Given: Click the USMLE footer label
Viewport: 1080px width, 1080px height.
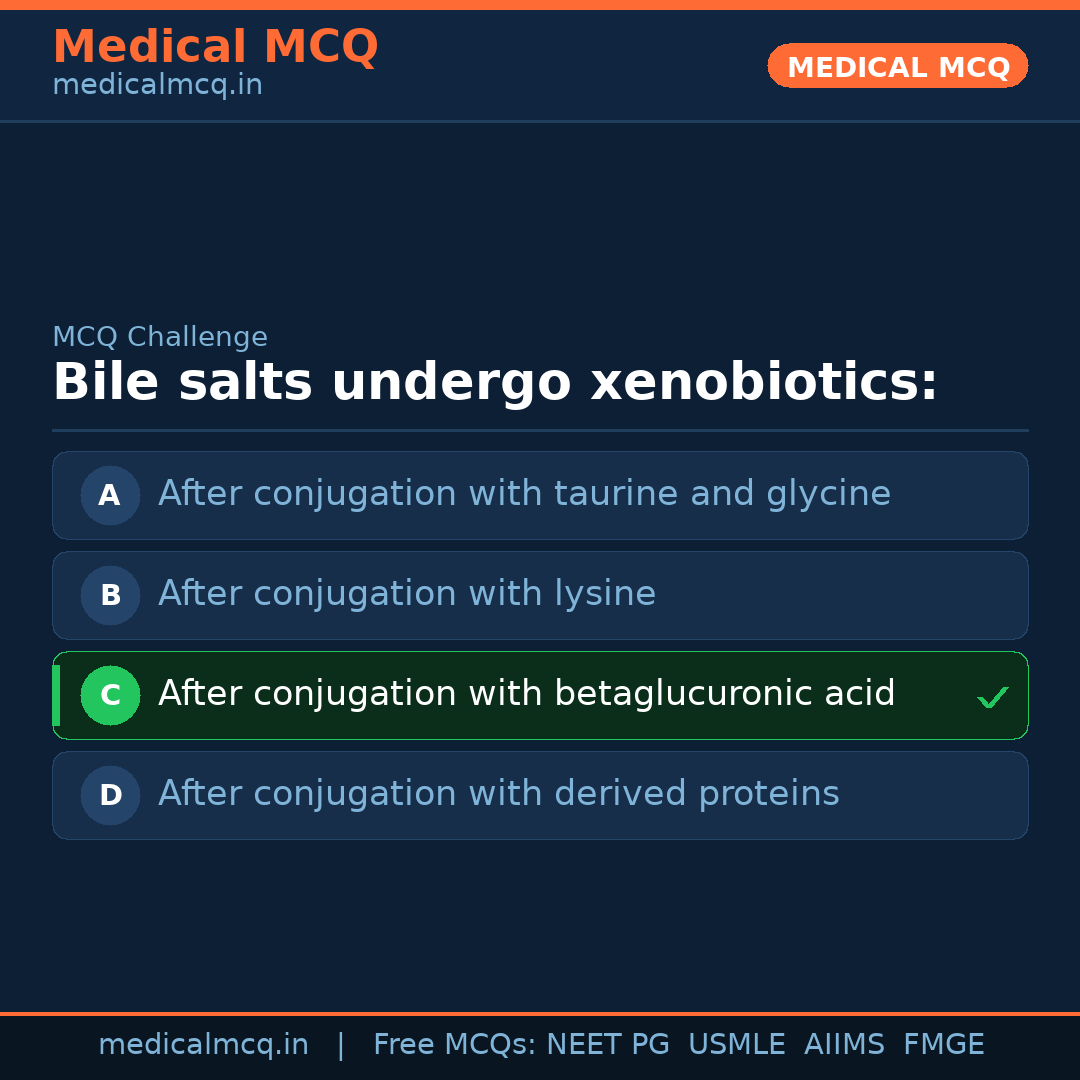Looking at the screenshot, I should pos(736,1045).
